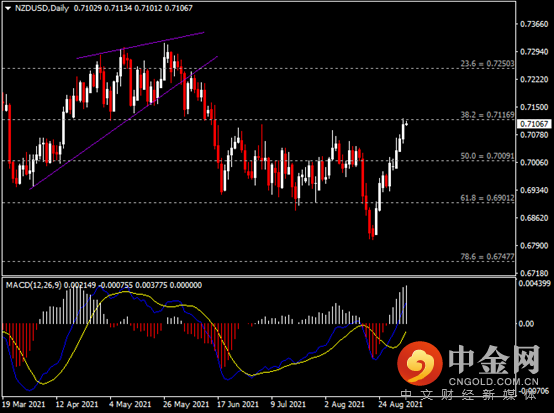
Task: Click the 26 May 2021 date marker
Action: coord(185,404)
